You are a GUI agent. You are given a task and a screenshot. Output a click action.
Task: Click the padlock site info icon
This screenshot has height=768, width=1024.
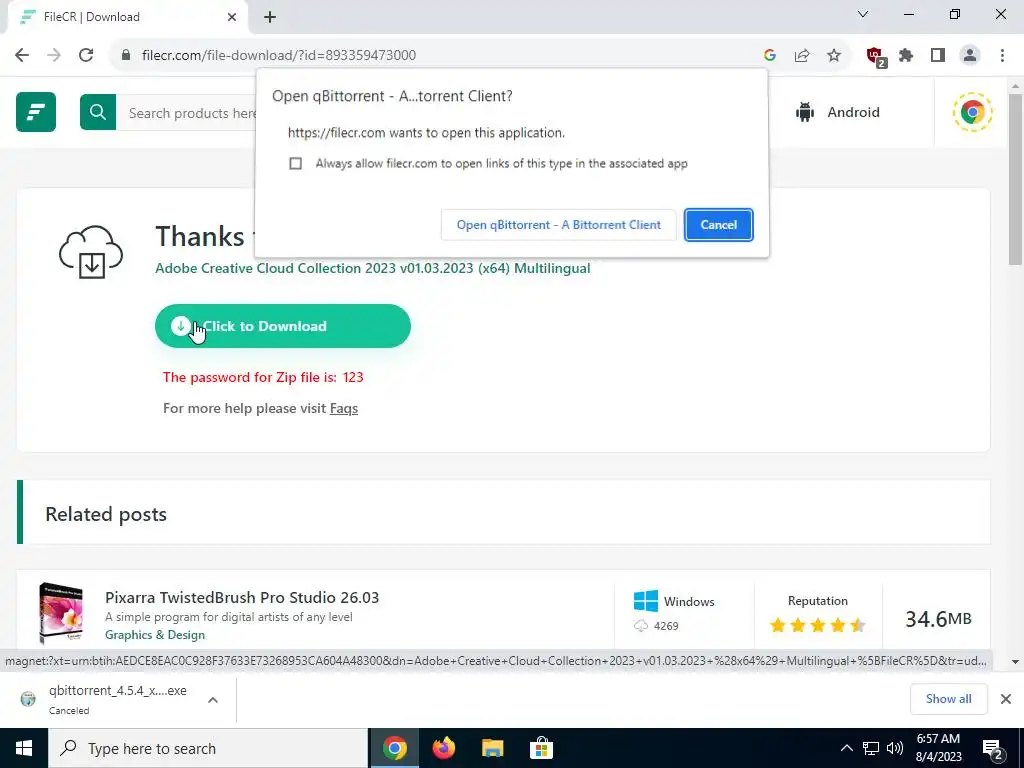click(126, 55)
